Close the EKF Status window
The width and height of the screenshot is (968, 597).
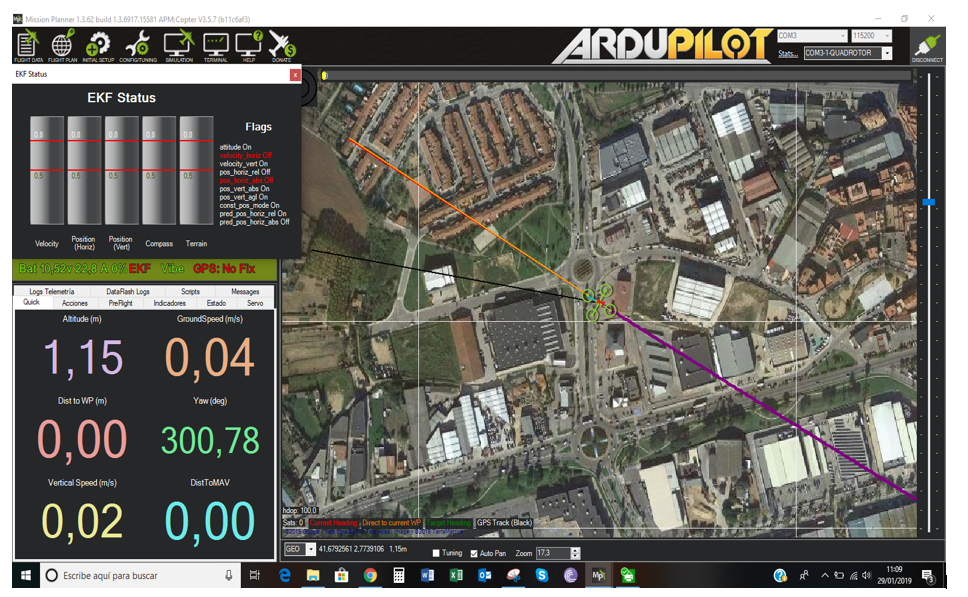295,74
